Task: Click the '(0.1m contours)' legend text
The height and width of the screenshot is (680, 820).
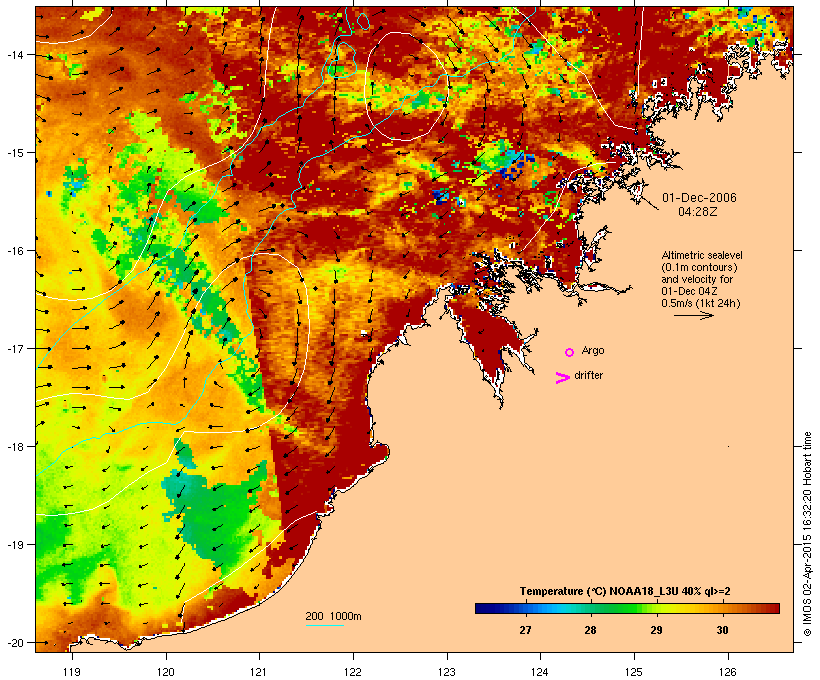Action: point(699,267)
